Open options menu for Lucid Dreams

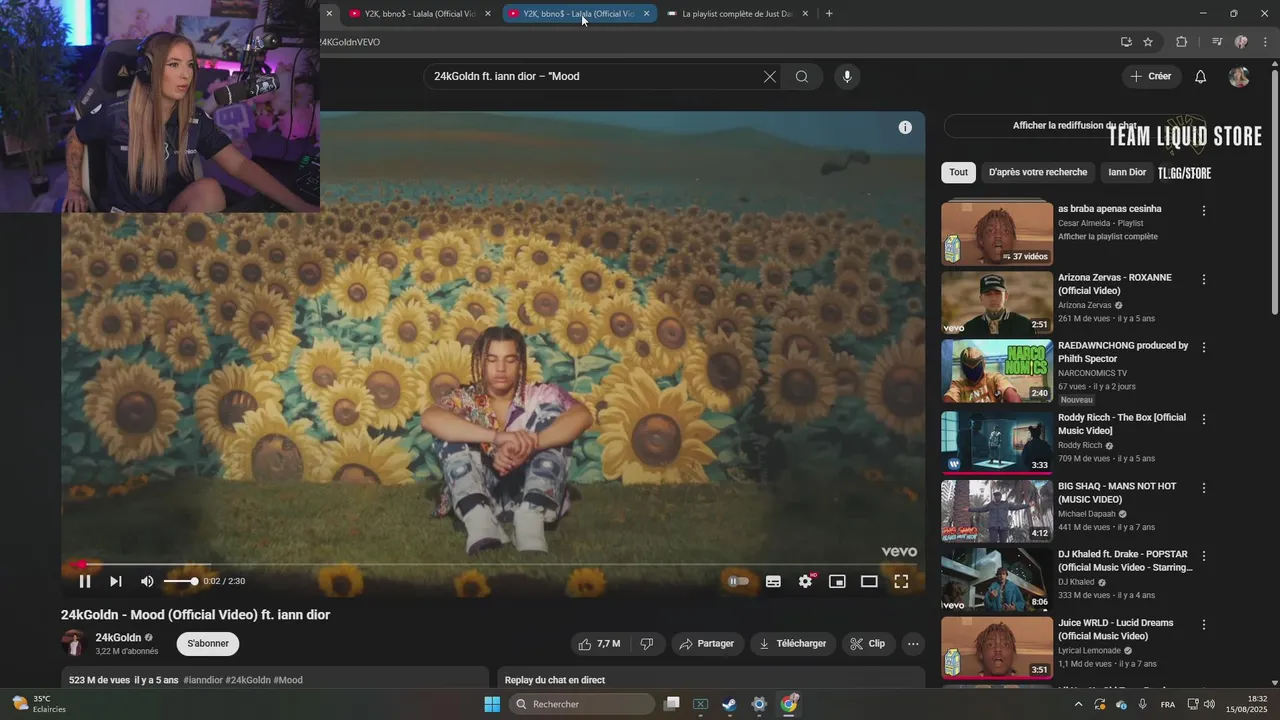[x=1204, y=624]
